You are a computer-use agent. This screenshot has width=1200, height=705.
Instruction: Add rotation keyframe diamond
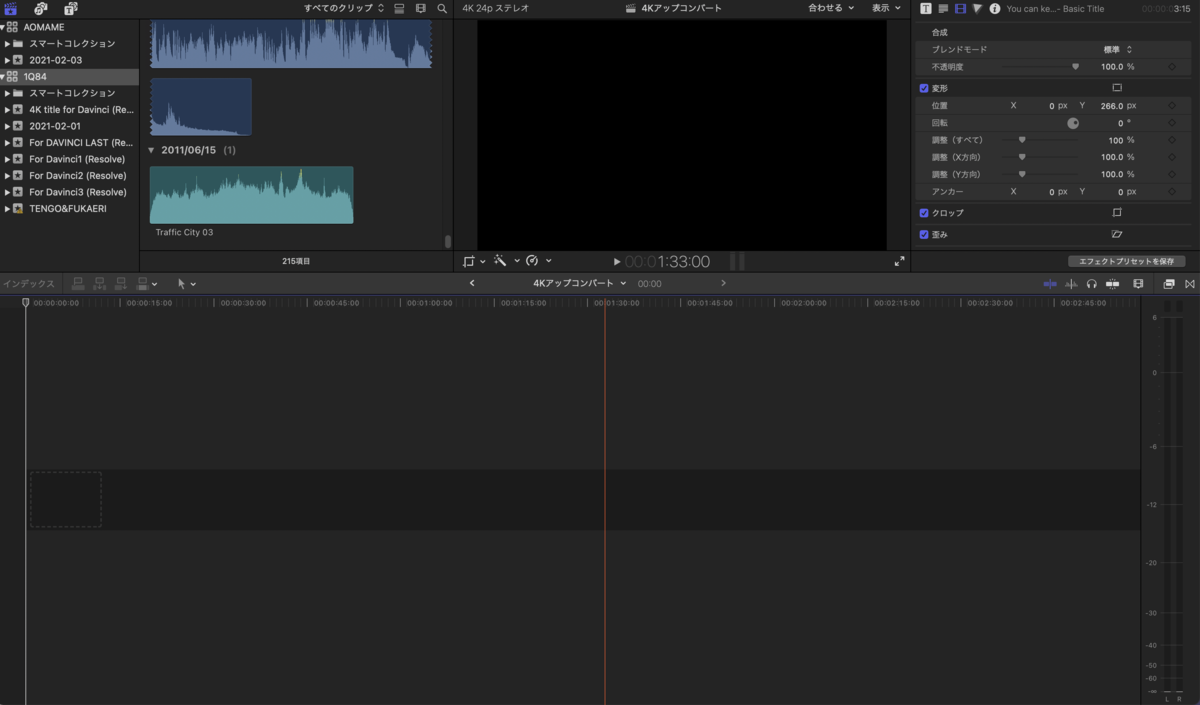pyautogui.click(x=1171, y=123)
